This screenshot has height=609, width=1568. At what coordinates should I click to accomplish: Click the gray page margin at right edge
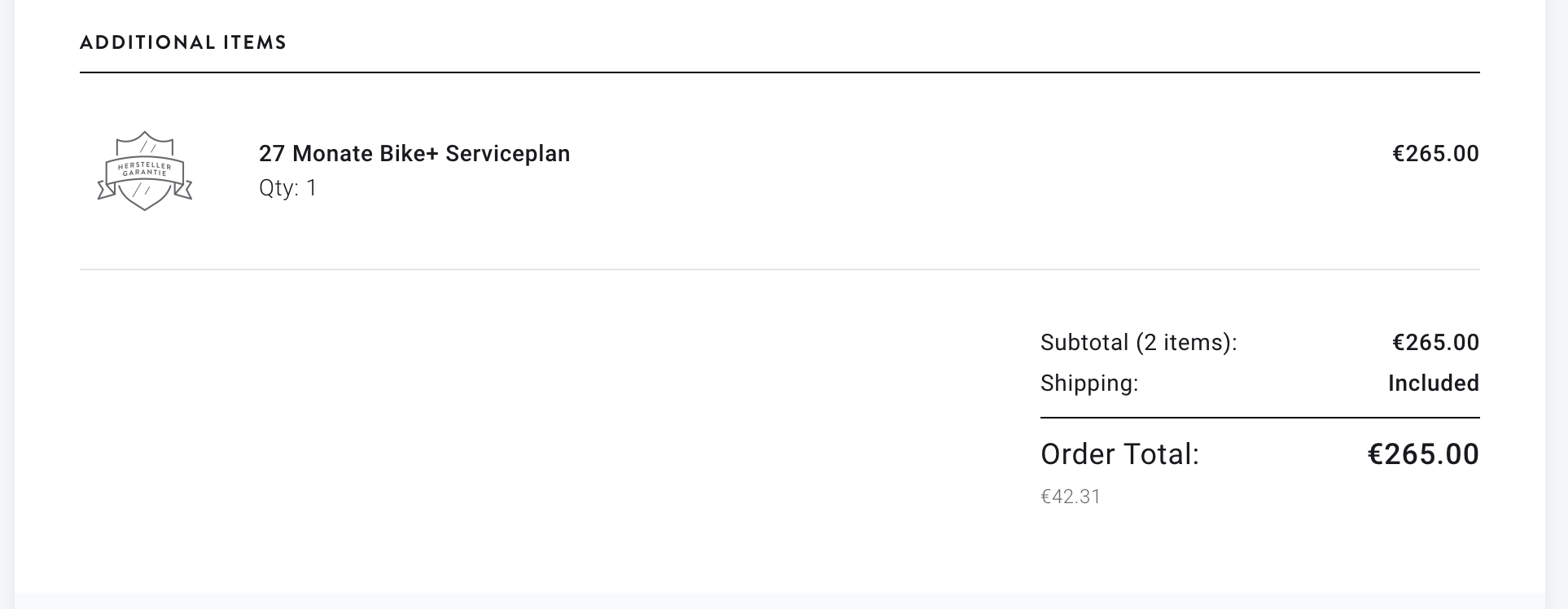pos(1557,304)
